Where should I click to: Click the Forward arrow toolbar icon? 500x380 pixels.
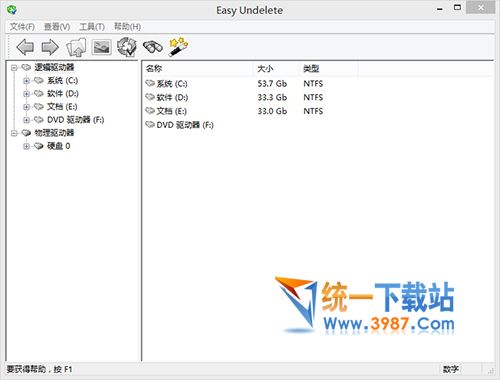coord(50,47)
